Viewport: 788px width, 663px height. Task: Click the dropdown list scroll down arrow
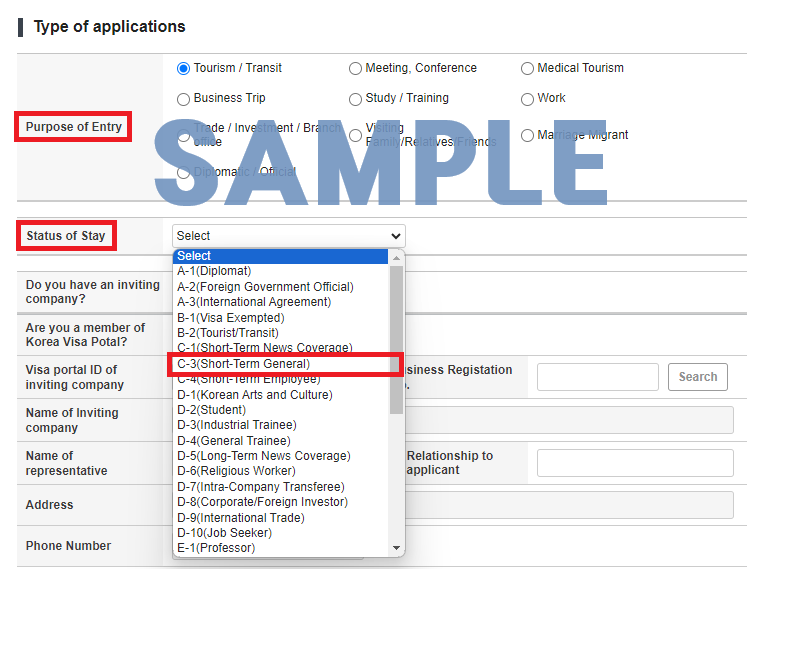click(397, 548)
